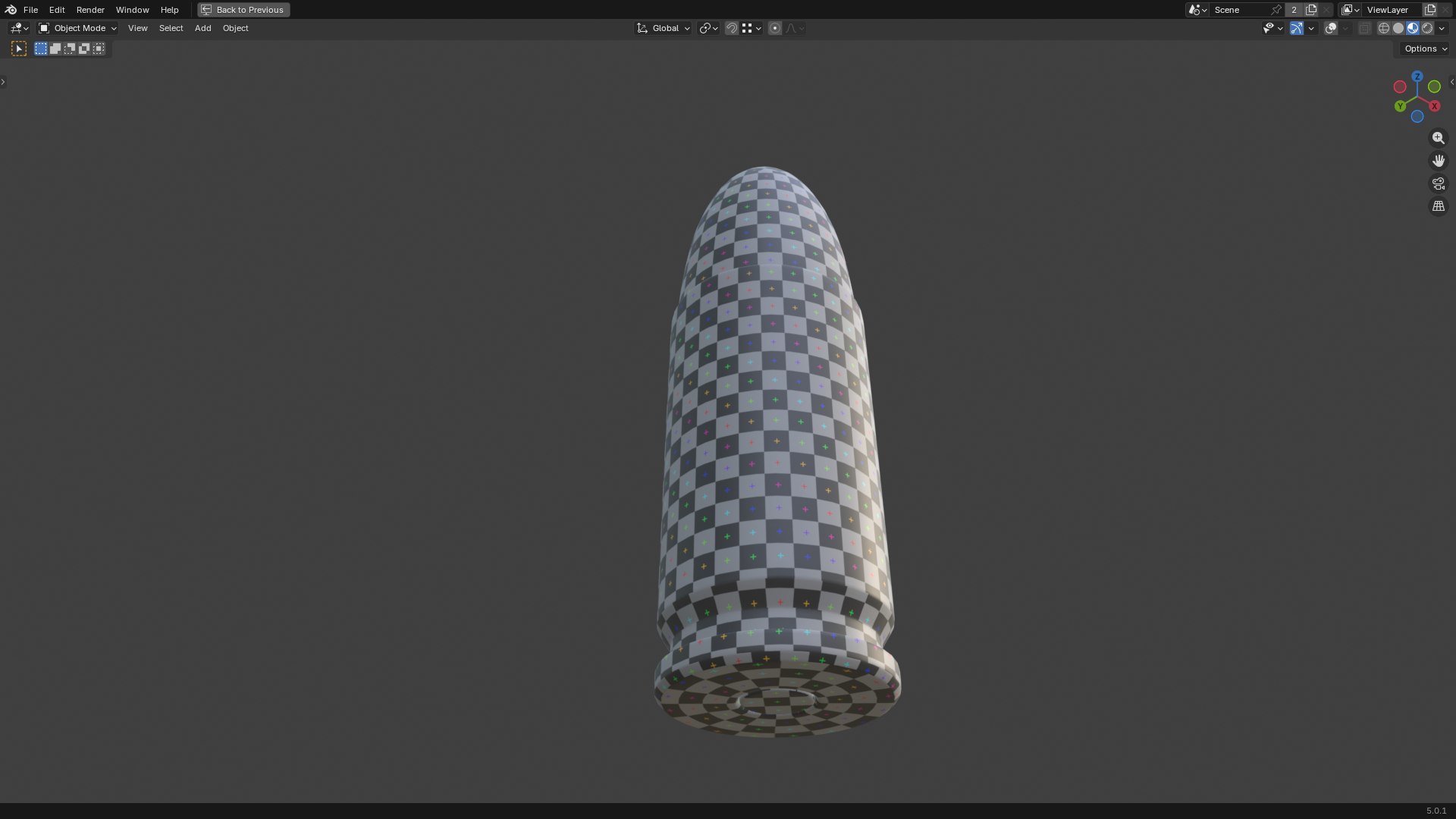Choose Subtract from selection mode
1456x819 pixels.
pyautogui.click(x=70, y=49)
